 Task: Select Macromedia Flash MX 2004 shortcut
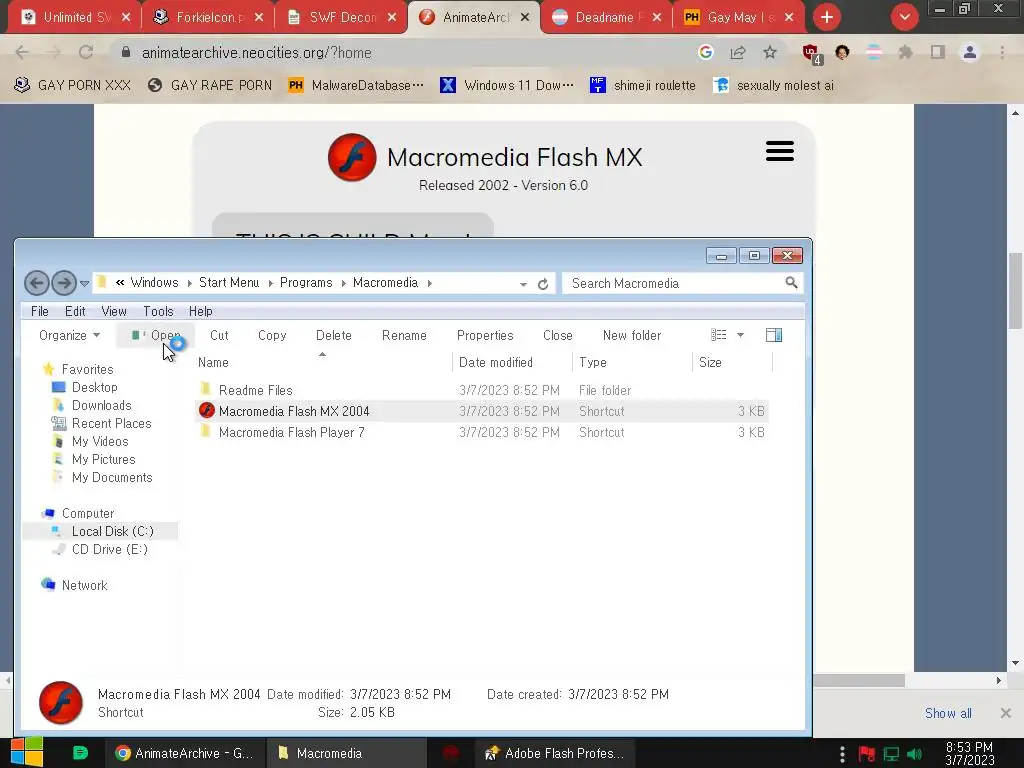tap(481, 411)
